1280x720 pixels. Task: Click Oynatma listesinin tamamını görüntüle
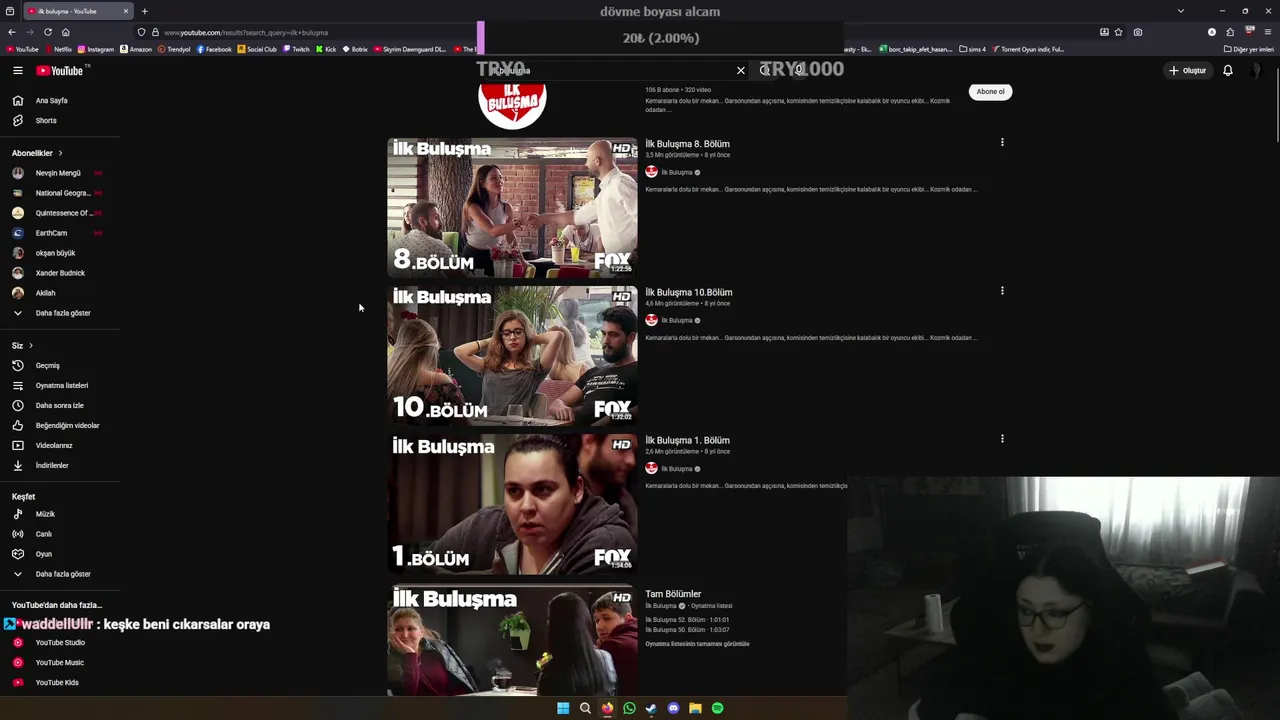pyautogui.click(x=697, y=644)
